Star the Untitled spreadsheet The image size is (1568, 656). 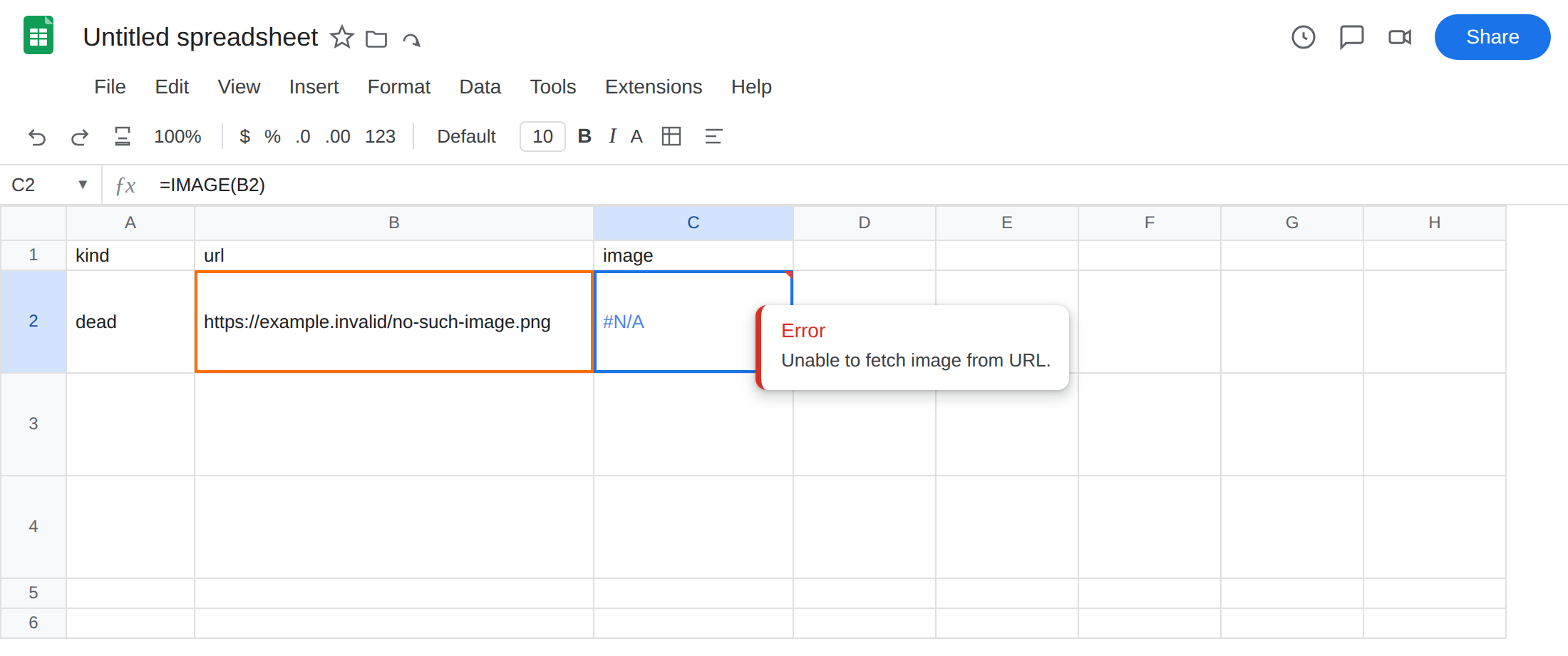342,37
